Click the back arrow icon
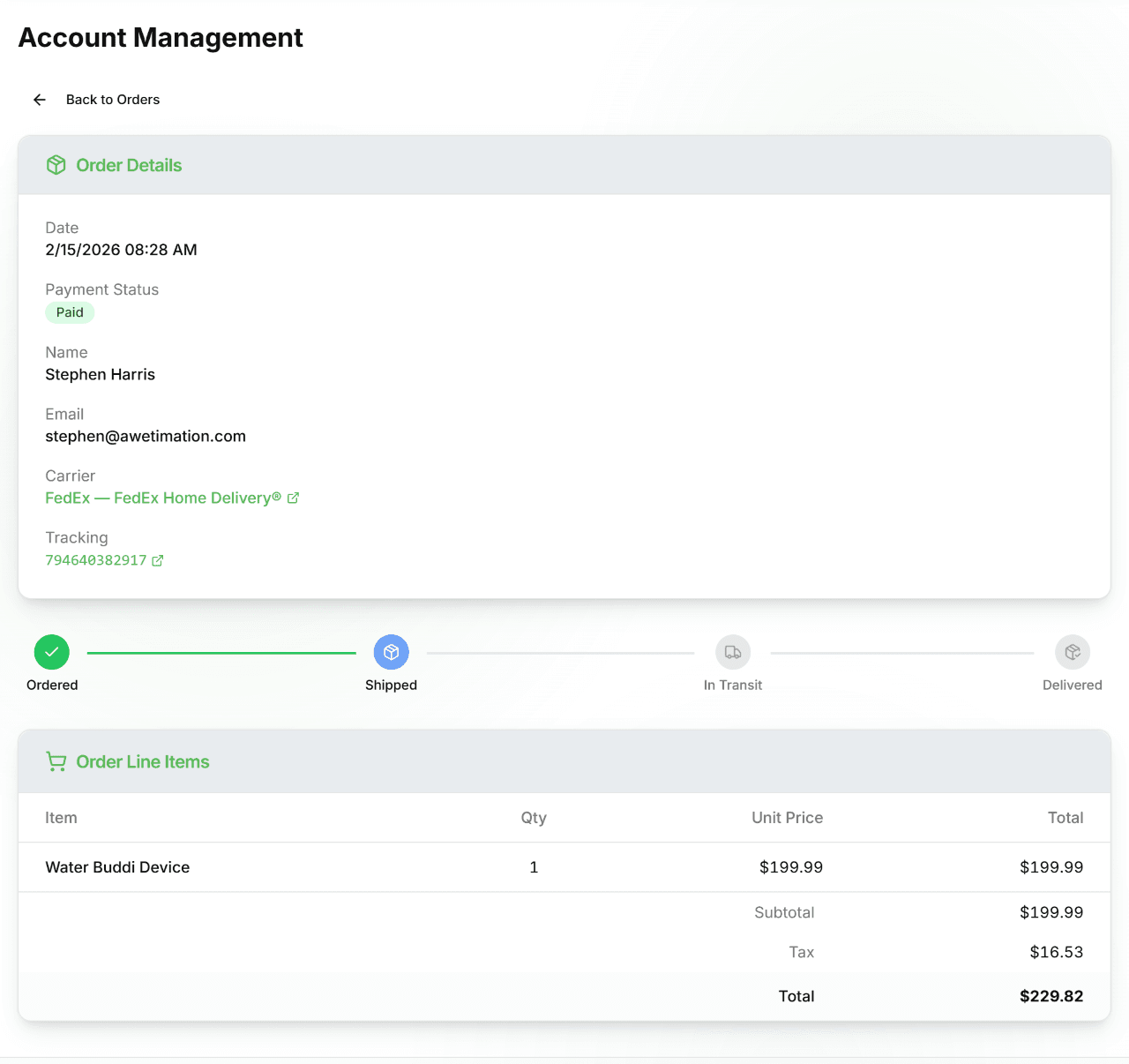The width and height of the screenshot is (1129, 1064). coord(39,100)
